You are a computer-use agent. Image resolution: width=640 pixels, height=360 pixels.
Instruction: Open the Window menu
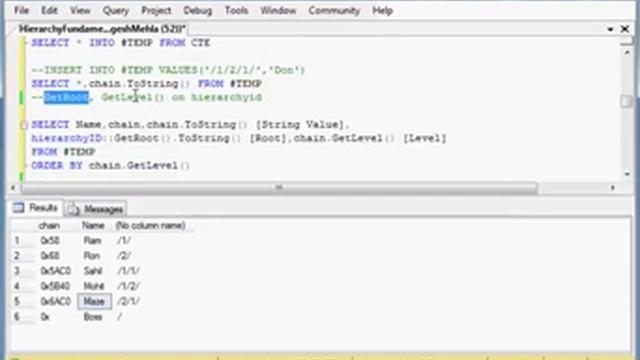click(x=278, y=11)
